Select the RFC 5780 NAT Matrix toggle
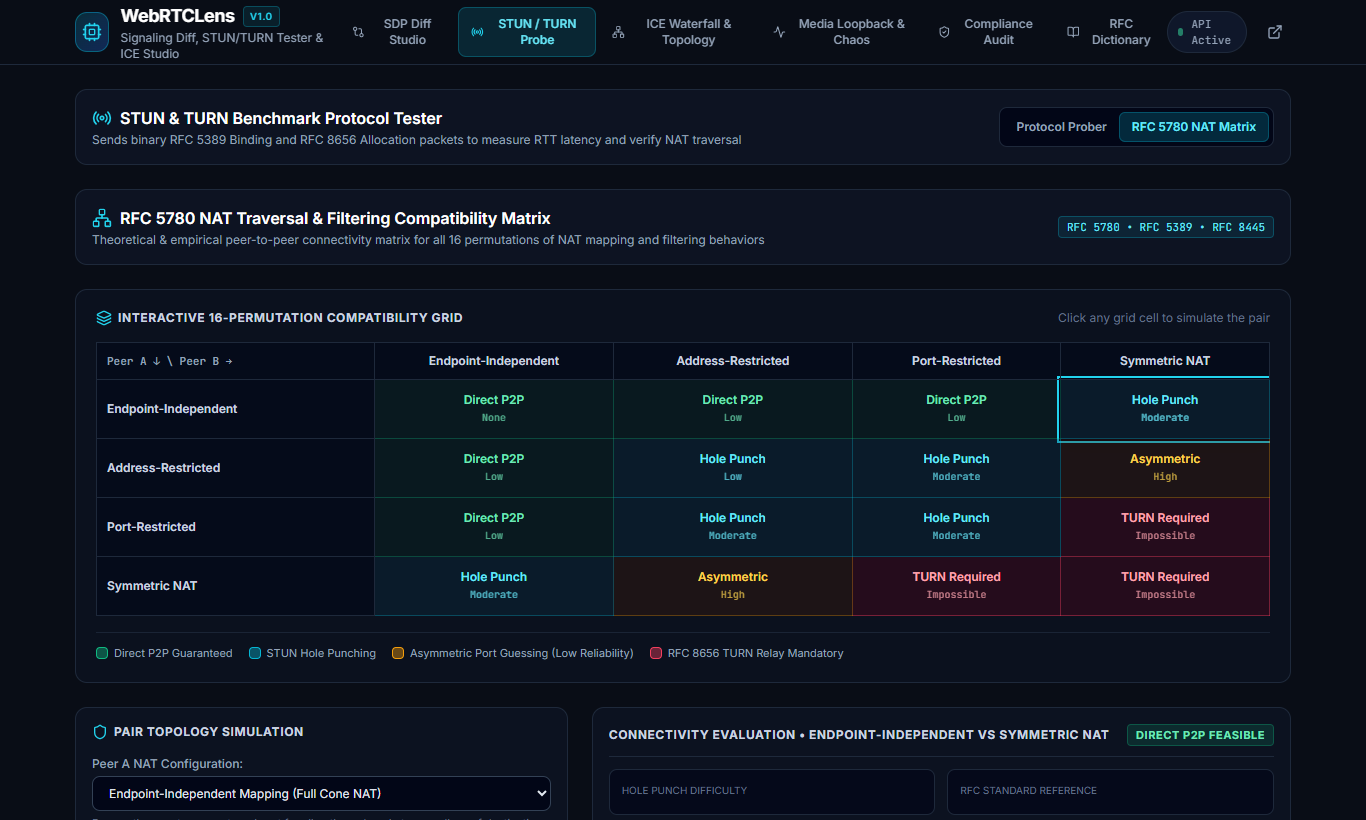 click(x=1194, y=127)
